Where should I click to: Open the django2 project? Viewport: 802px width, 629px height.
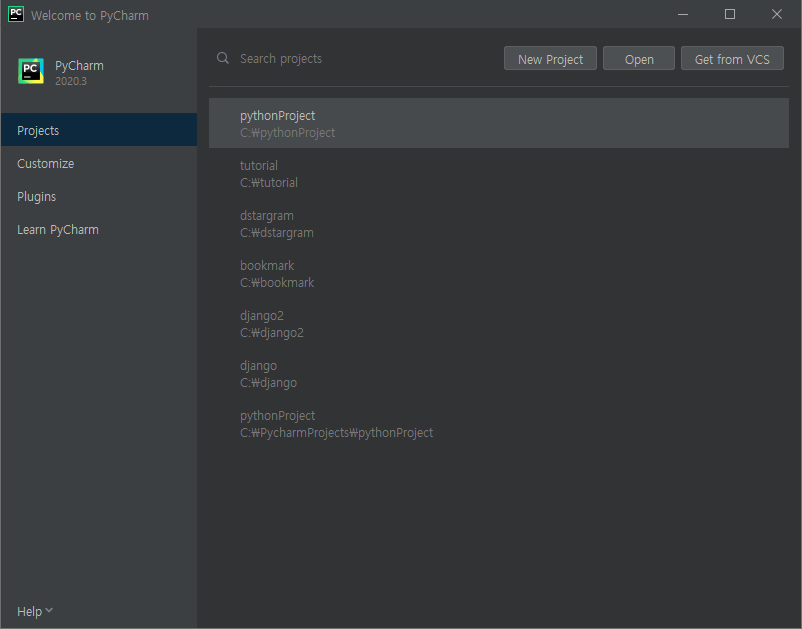pos(499,324)
